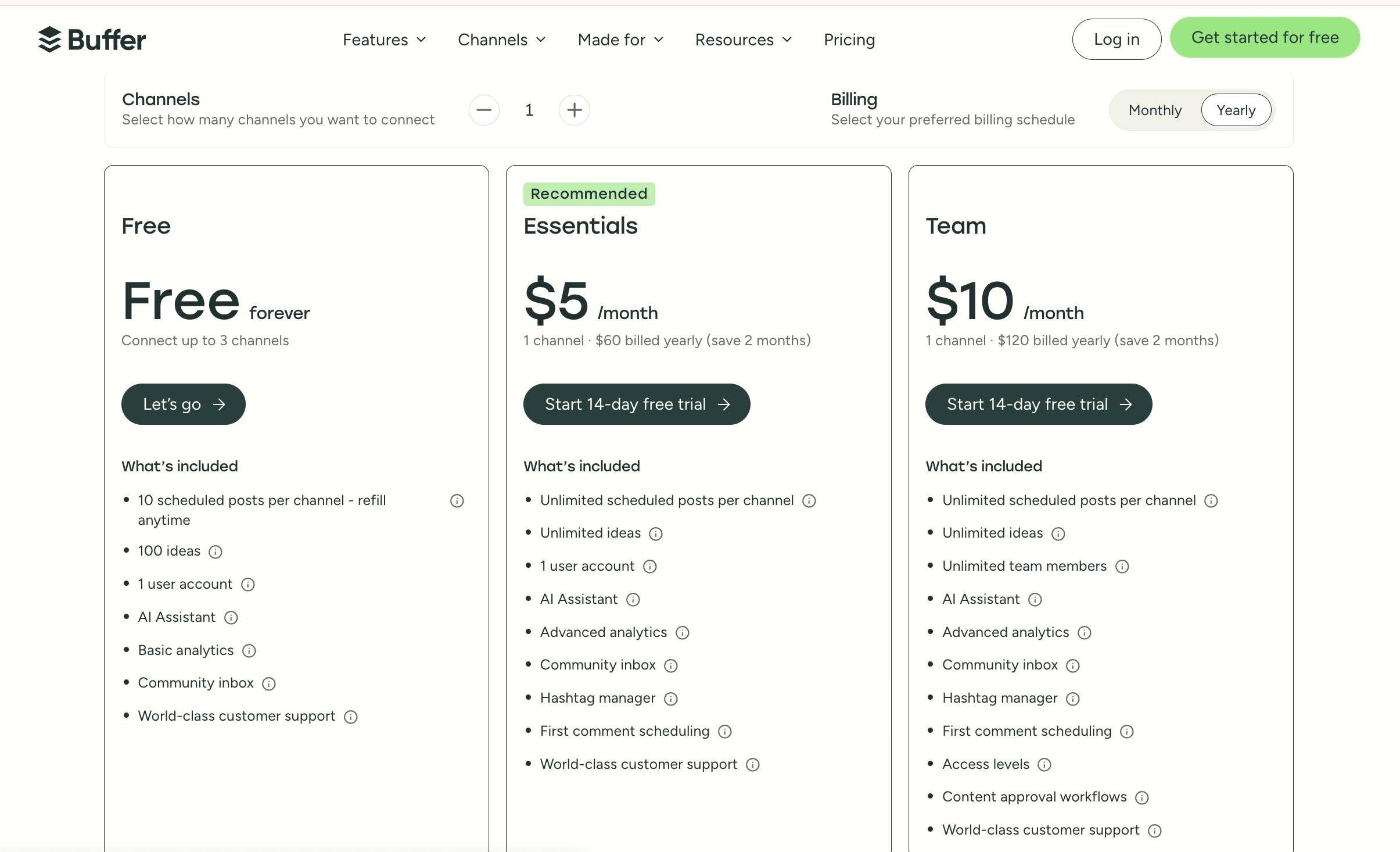The width and height of the screenshot is (1400, 852).
Task: Click 'Connect up to 3 channels' text
Action: 205,340
